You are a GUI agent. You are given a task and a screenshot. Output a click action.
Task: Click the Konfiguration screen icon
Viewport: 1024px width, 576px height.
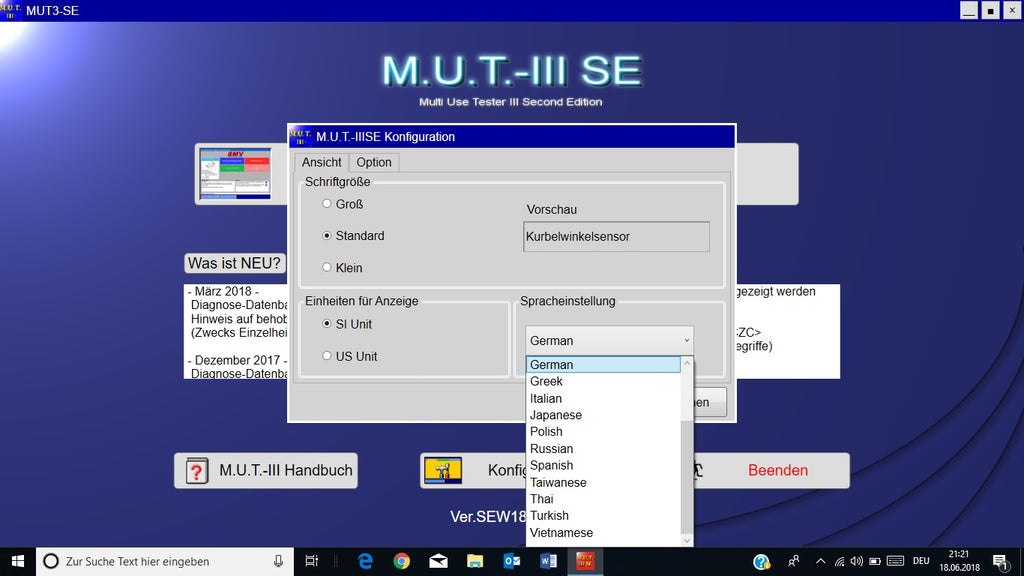443,470
